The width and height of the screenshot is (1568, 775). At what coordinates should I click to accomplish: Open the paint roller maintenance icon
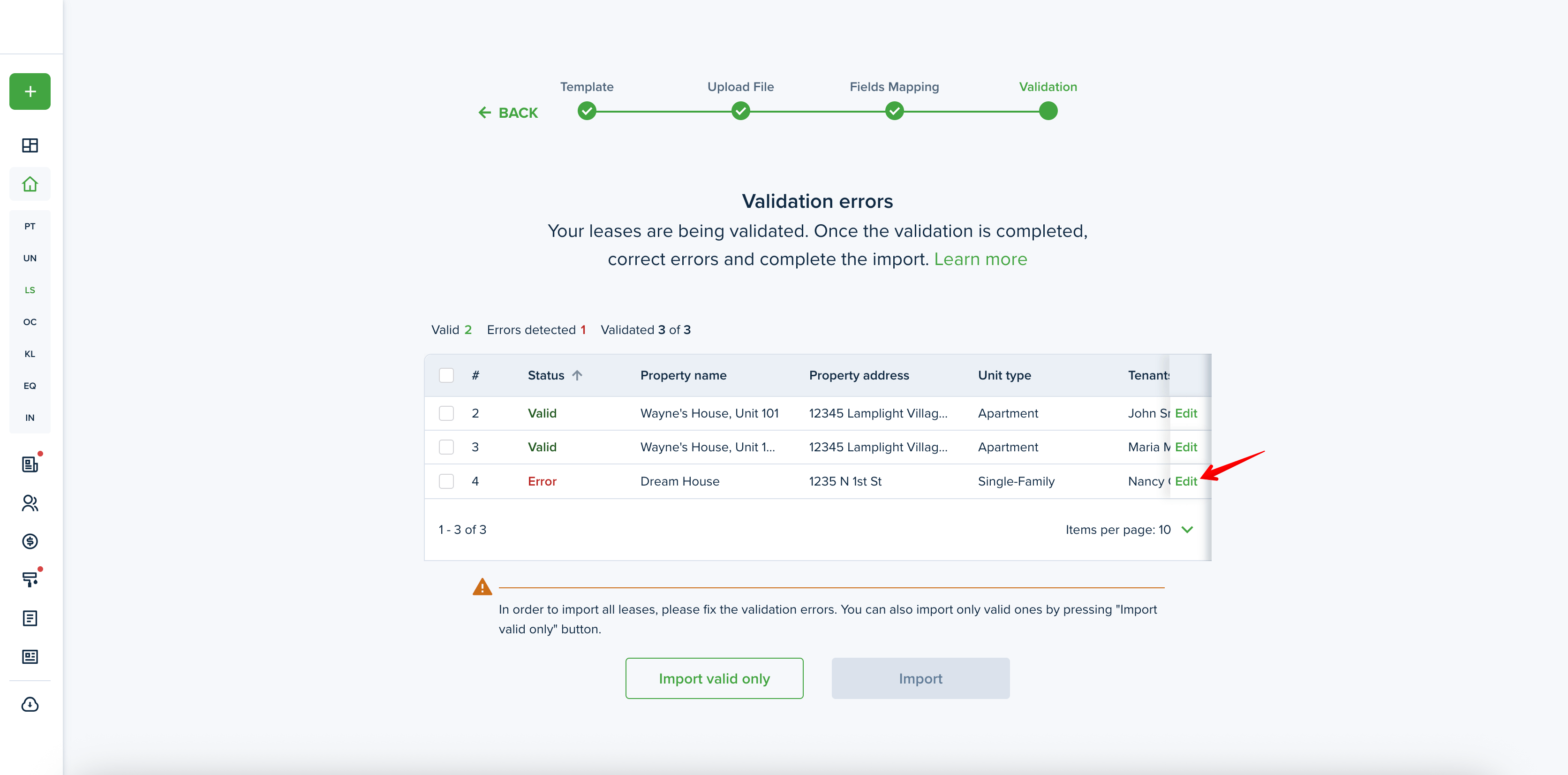[30, 579]
